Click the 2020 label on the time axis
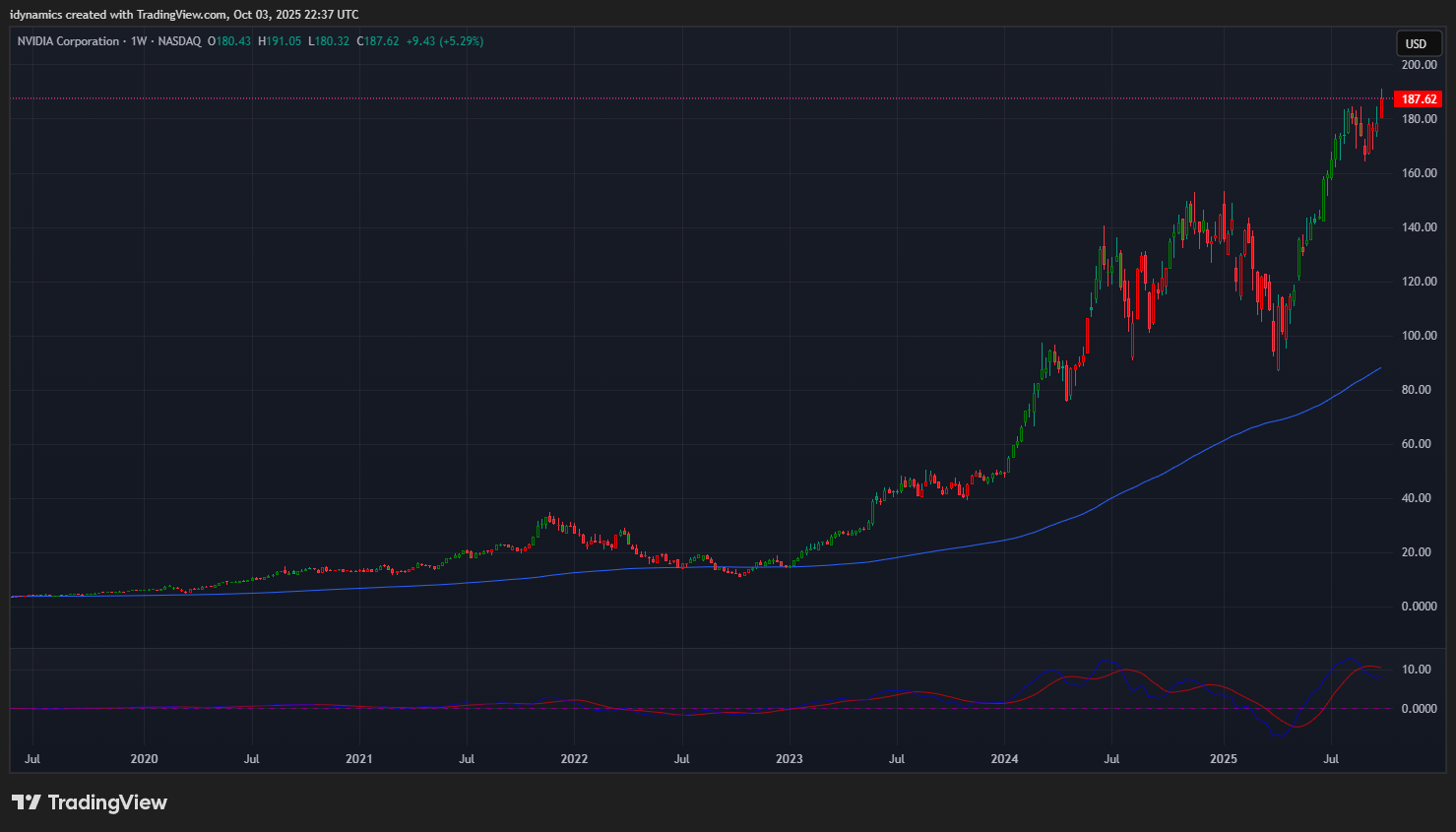Image resolution: width=1456 pixels, height=832 pixels. click(x=144, y=759)
